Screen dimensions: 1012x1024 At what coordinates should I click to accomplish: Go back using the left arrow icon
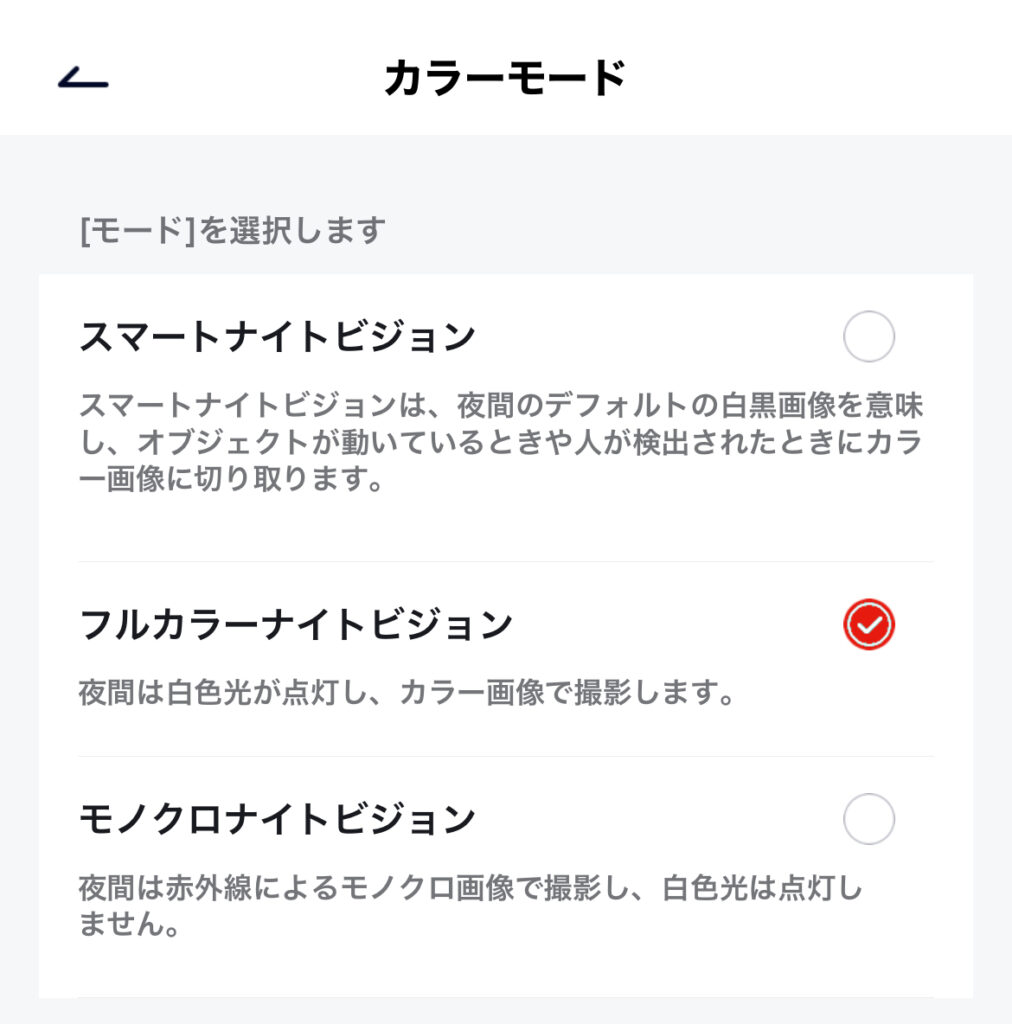(x=83, y=77)
